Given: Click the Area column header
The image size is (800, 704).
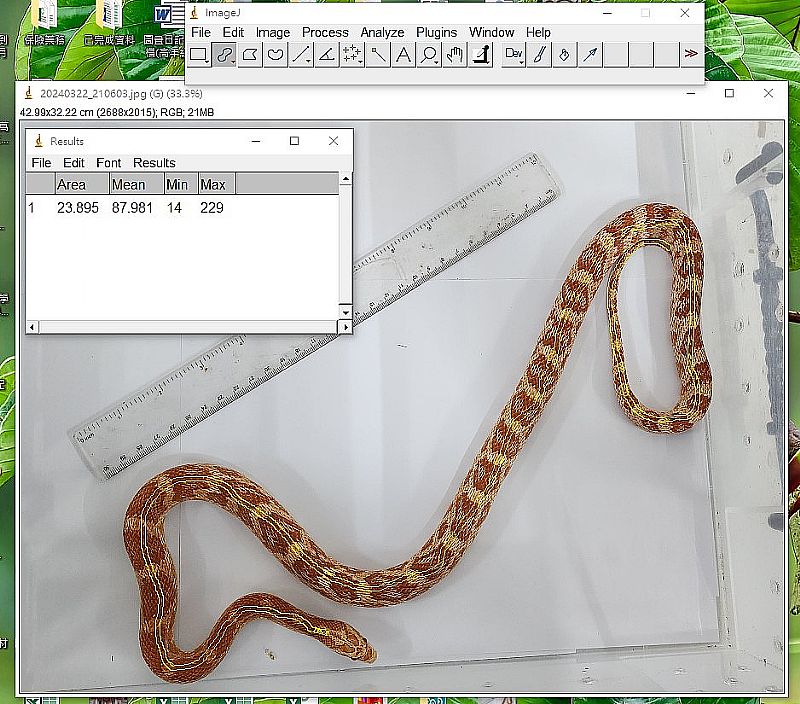Looking at the screenshot, I should [71, 185].
